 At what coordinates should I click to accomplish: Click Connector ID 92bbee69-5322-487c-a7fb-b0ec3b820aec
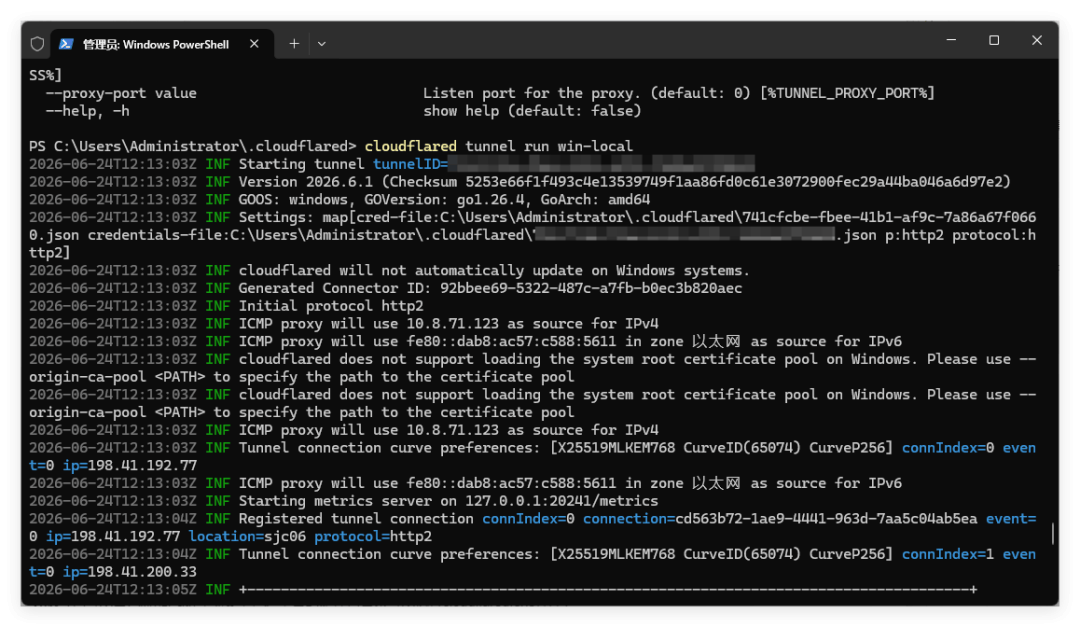[591, 288]
